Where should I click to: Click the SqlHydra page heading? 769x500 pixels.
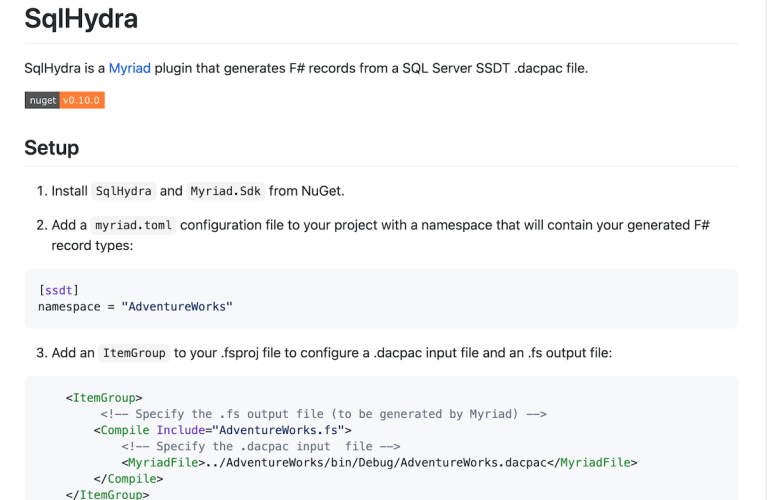pyautogui.click(x=81, y=19)
